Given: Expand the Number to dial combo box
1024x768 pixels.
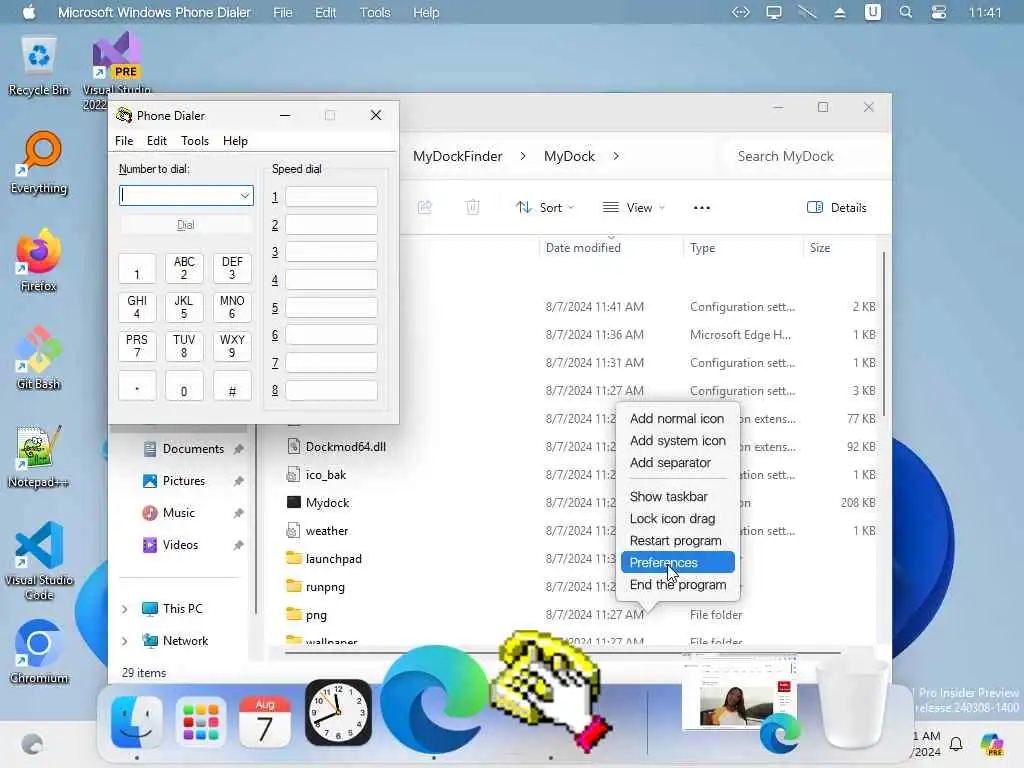Looking at the screenshot, I should [244, 195].
